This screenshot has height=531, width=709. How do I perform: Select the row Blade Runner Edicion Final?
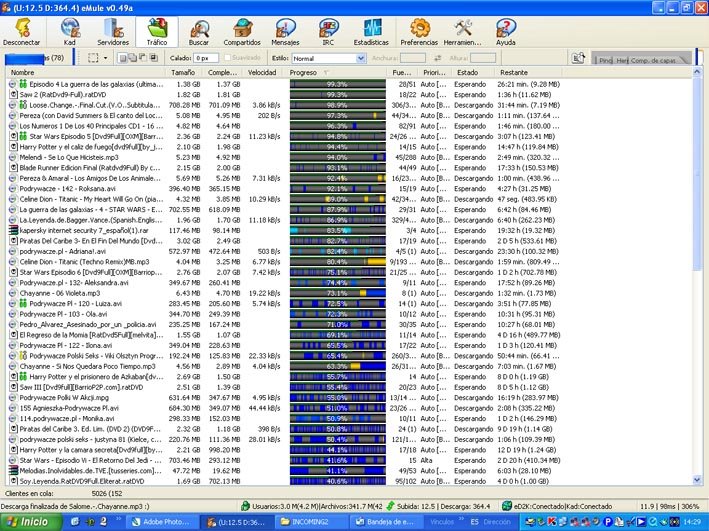coord(284,168)
